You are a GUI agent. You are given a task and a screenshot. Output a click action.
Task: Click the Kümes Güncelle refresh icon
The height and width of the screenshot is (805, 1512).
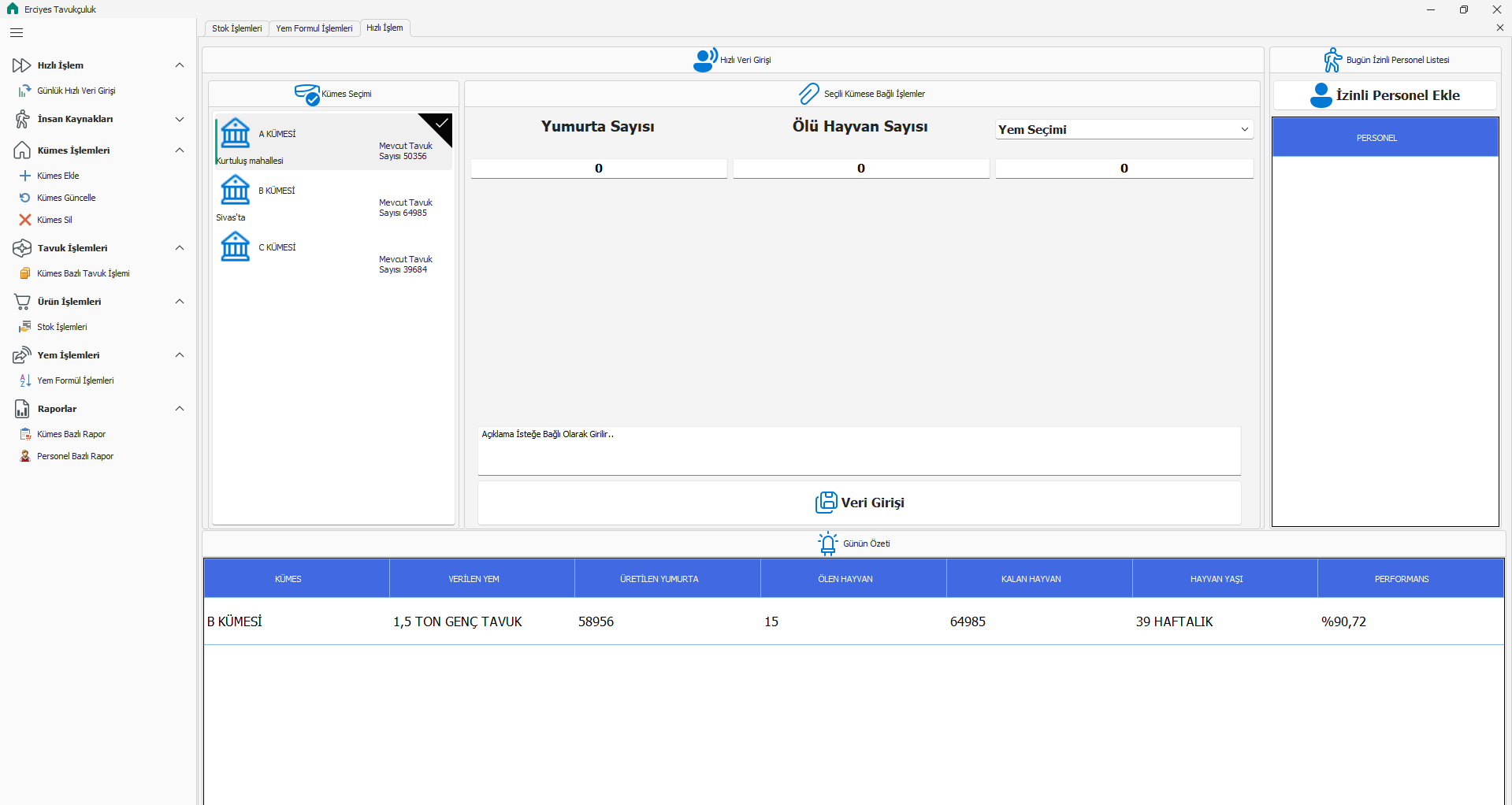click(25, 198)
